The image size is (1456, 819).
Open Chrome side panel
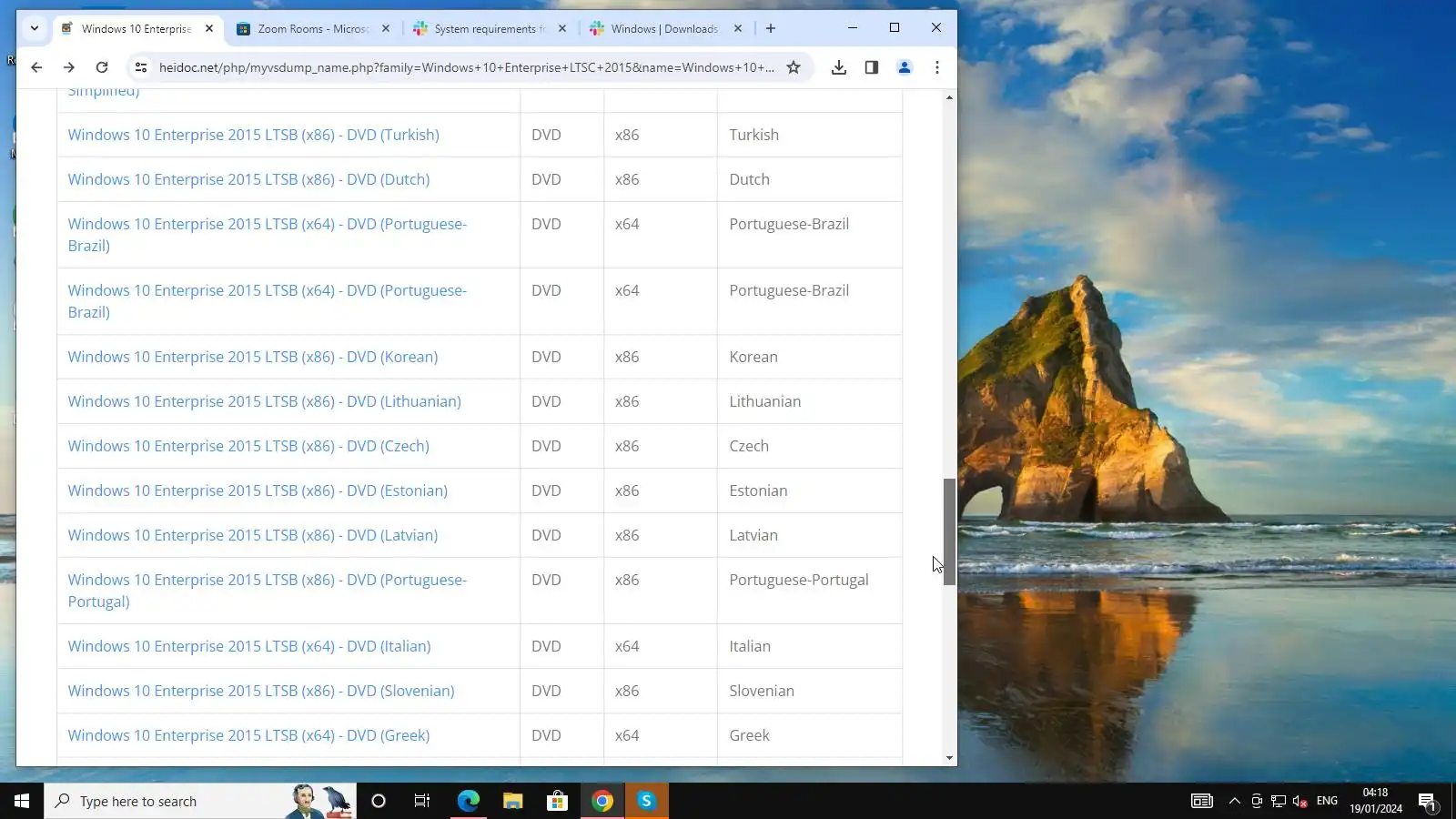click(872, 67)
